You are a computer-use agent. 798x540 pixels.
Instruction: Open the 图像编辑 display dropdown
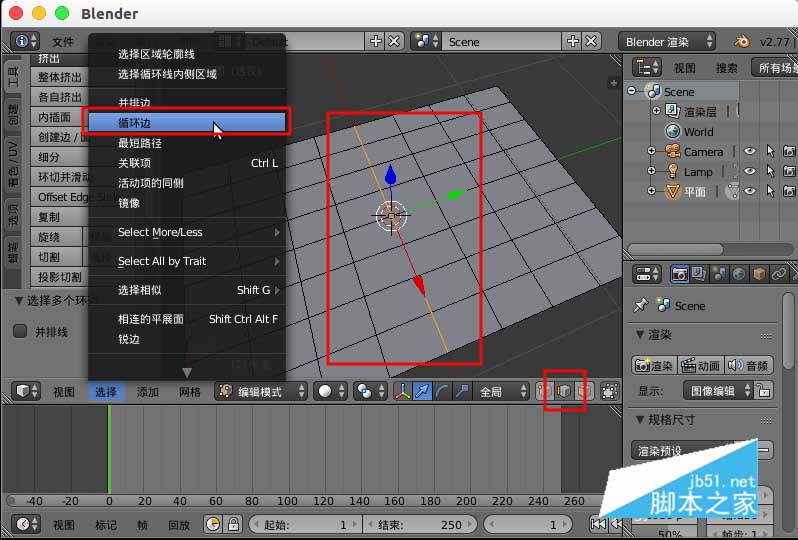(x=718, y=390)
